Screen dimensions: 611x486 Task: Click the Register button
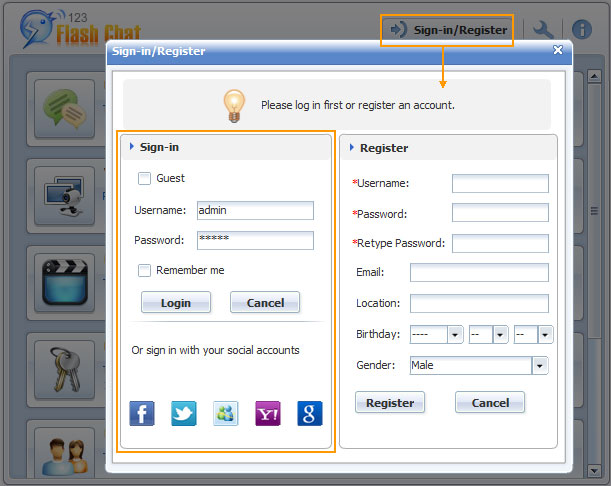click(x=390, y=402)
